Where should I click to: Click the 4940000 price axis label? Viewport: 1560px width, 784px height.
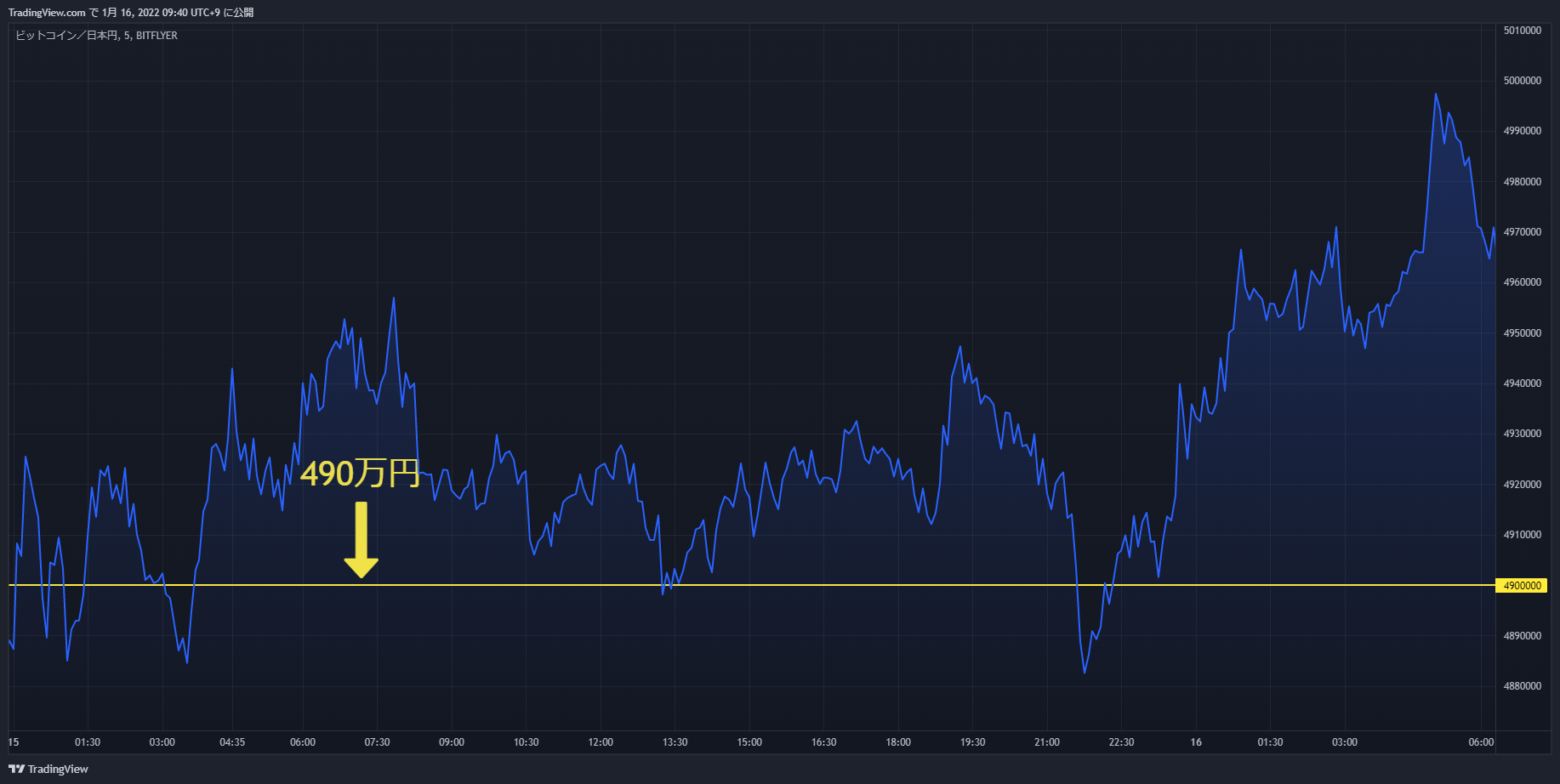(1523, 383)
